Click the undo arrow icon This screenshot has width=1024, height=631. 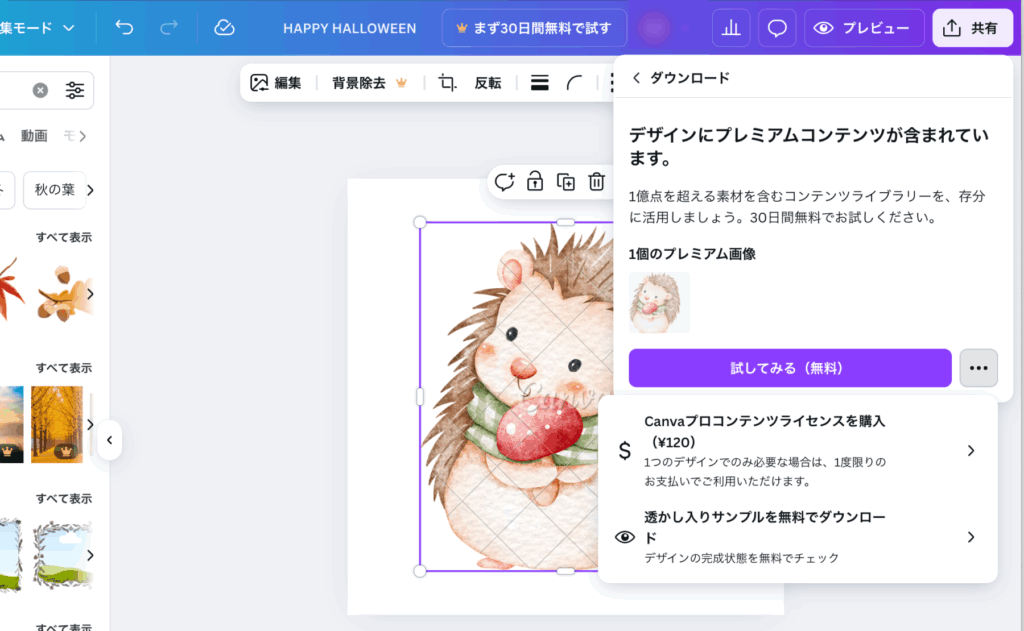(x=124, y=28)
